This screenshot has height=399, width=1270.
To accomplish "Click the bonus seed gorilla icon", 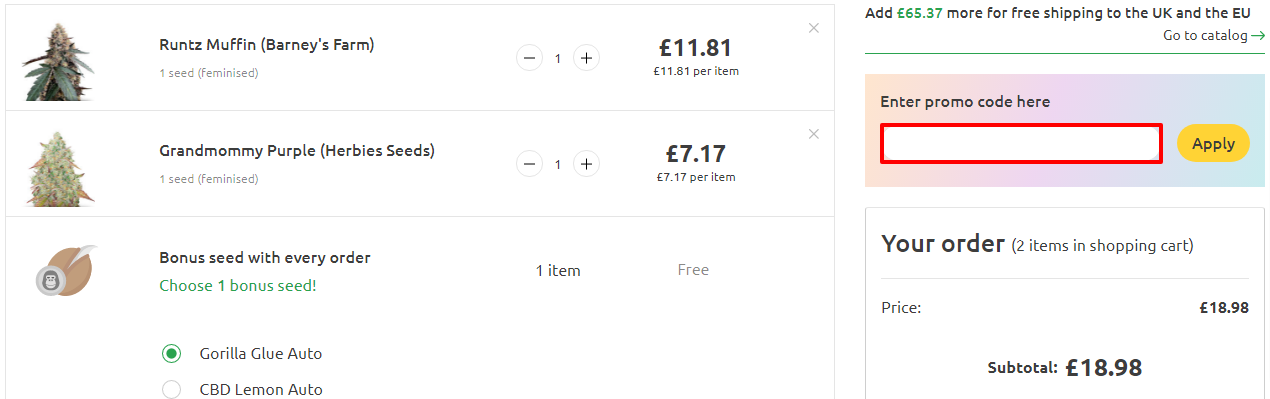I will [67, 271].
